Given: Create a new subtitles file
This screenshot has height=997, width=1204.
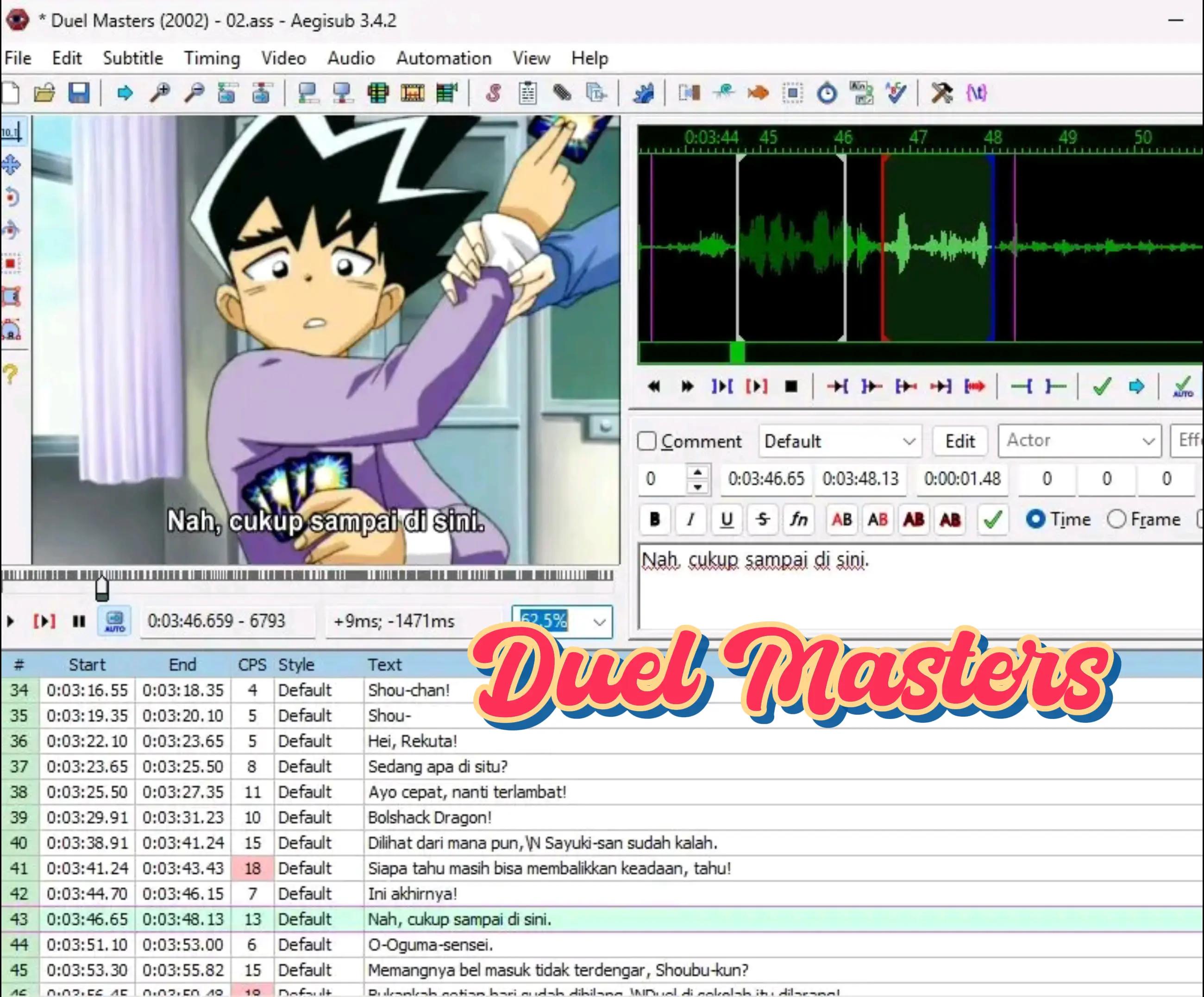Looking at the screenshot, I should click(10, 93).
